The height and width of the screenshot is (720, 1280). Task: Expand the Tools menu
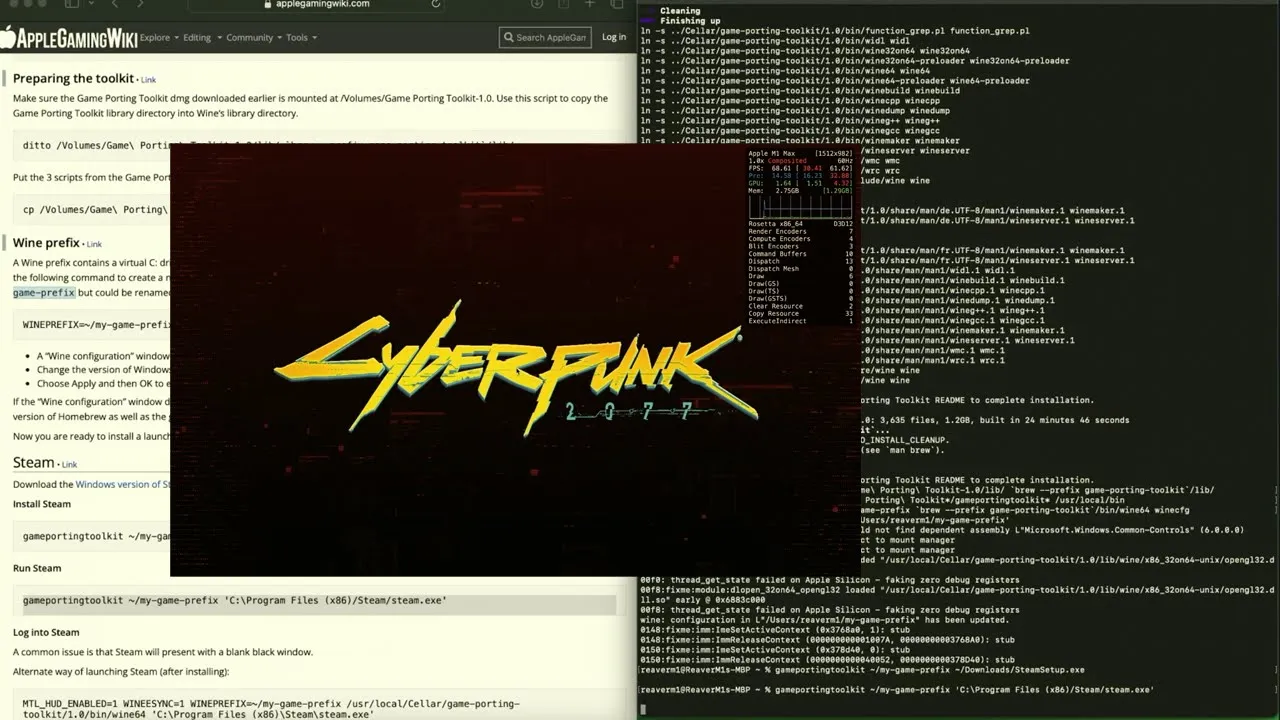(301, 38)
